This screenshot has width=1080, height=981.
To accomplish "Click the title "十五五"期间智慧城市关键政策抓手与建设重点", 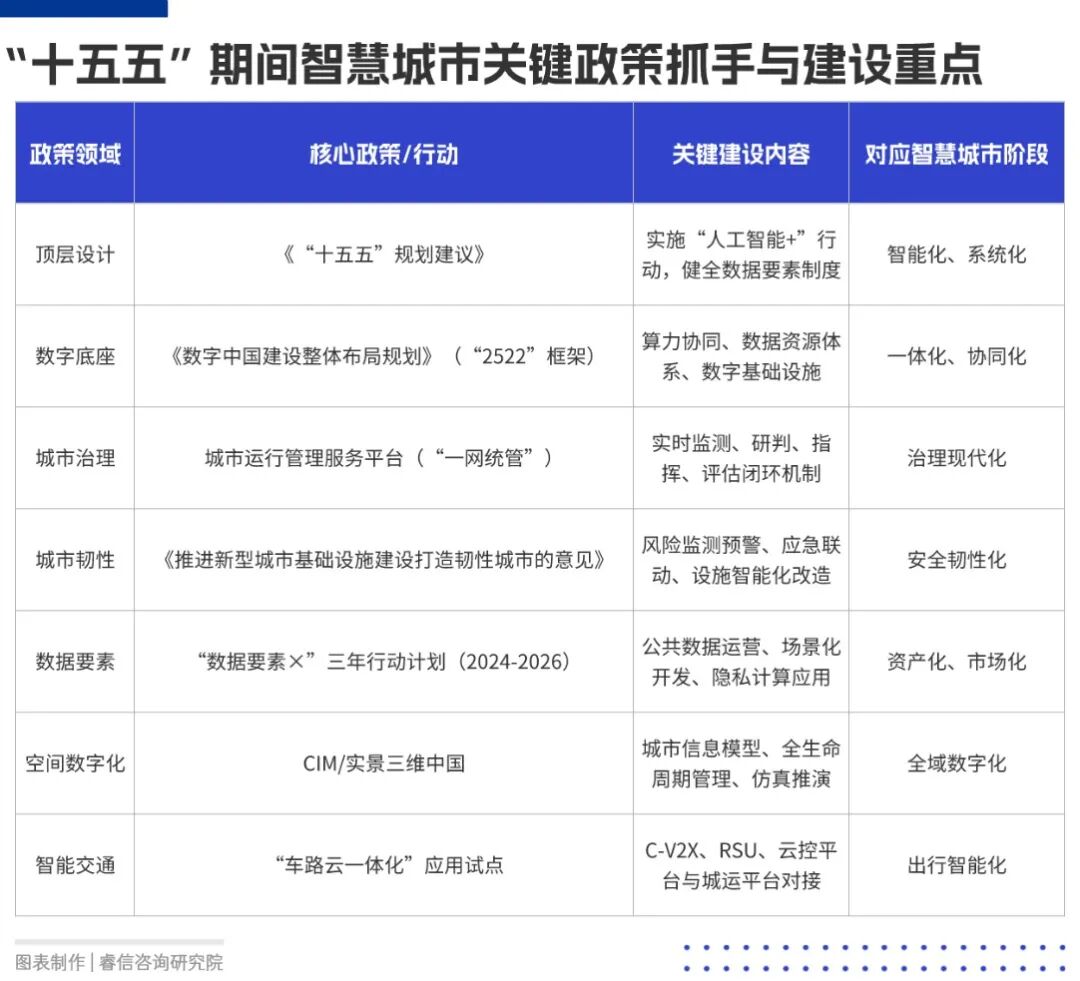I will 492,64.
